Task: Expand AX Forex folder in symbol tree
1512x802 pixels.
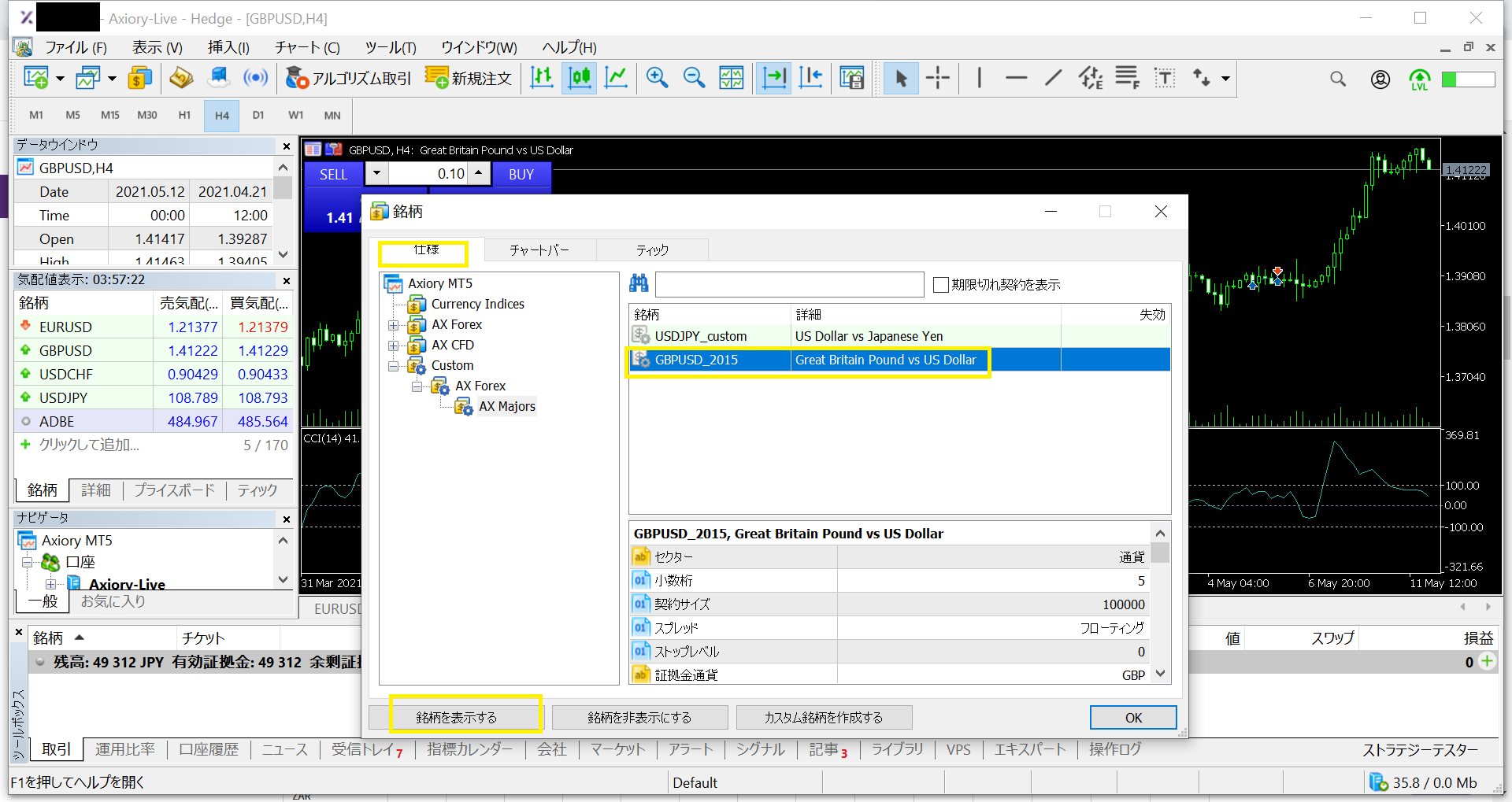Action: click(x=393, y=324)
